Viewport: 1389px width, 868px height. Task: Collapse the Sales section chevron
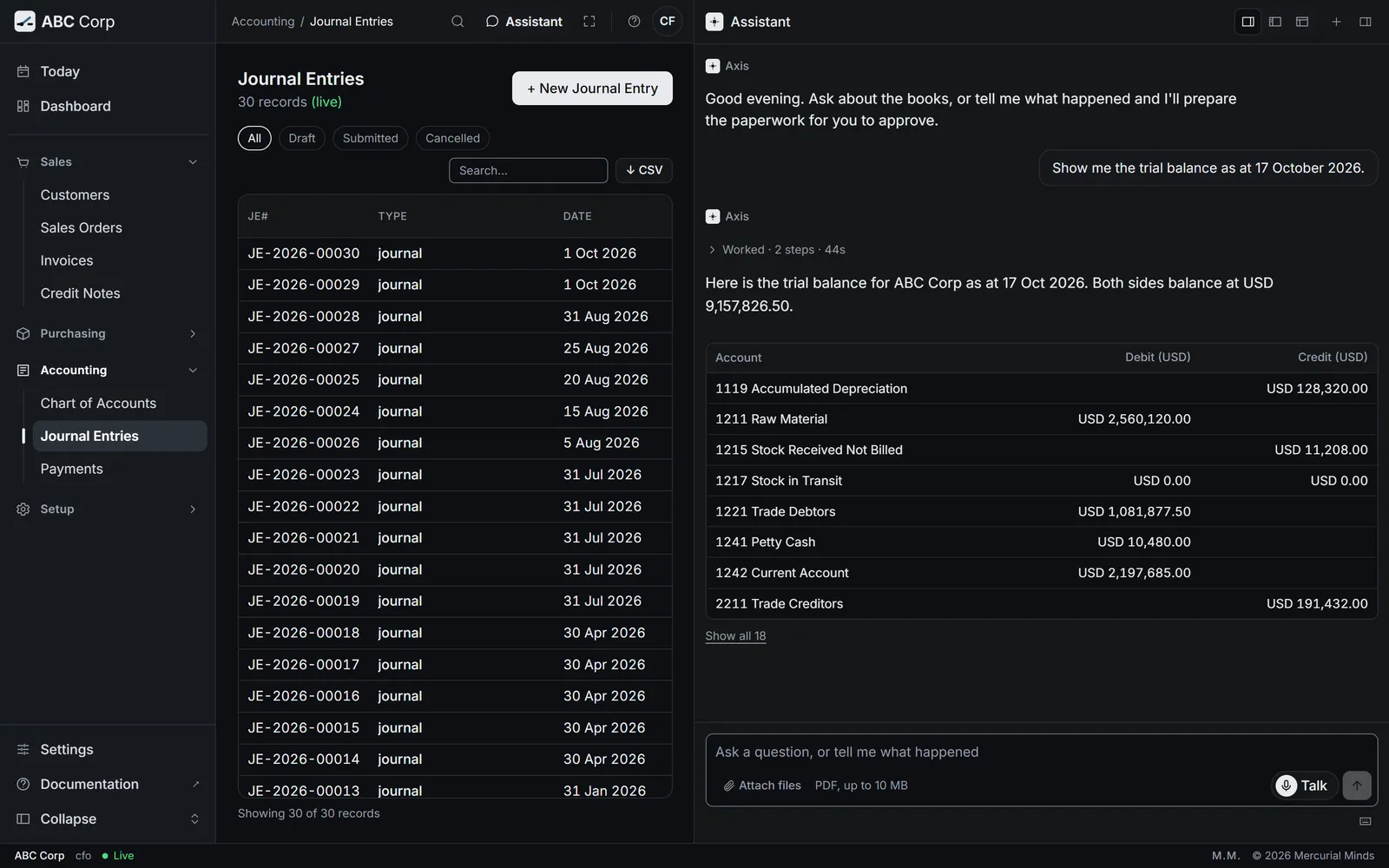pos(193,162)
